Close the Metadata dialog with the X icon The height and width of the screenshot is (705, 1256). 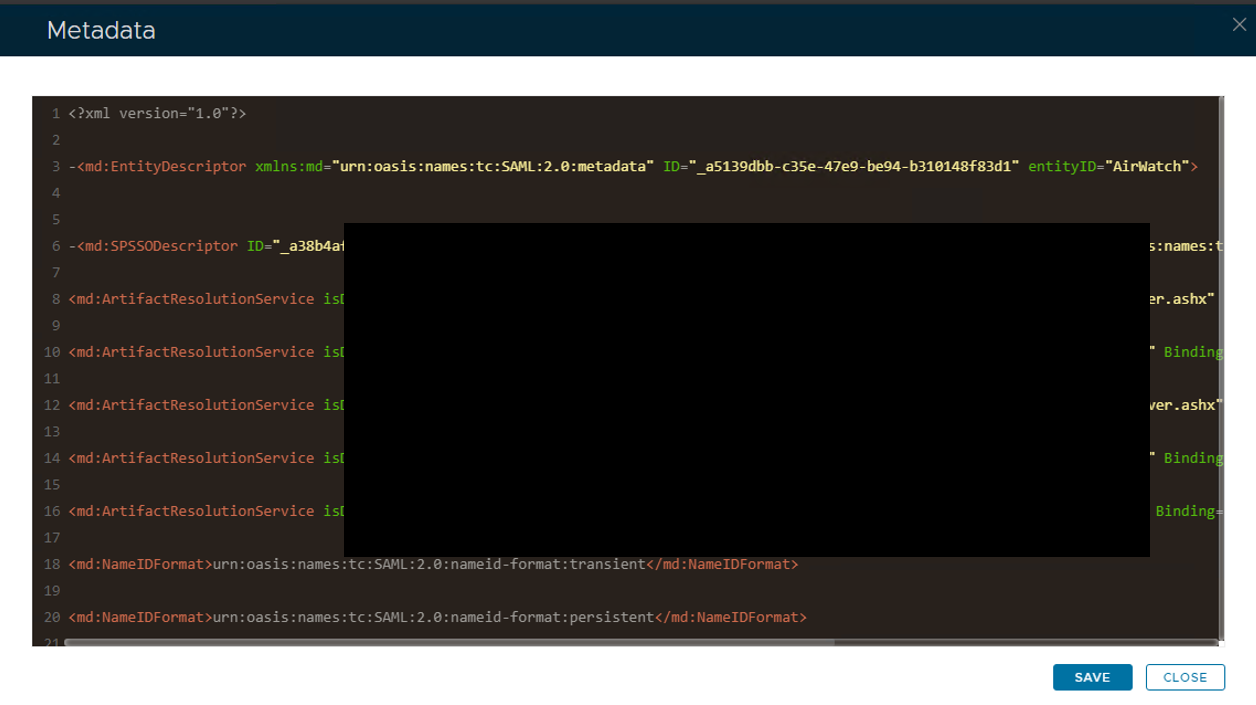(x=1239, y=25)
